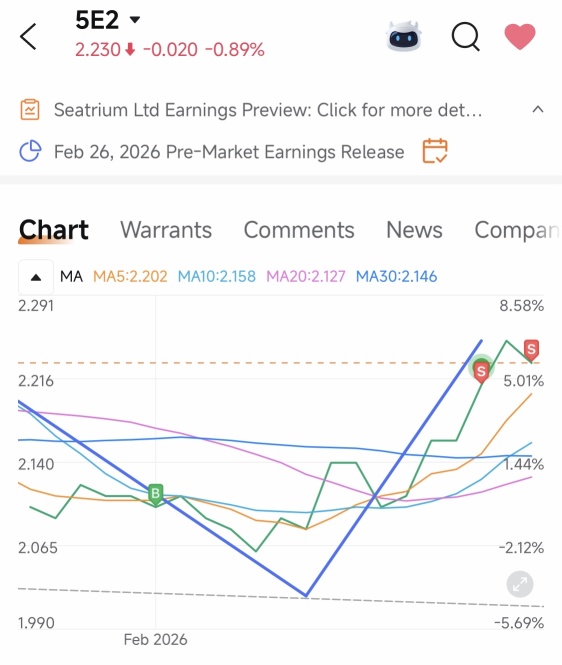The width and height of the screenshot is (562, 665).
Task: Click the earnings release pie-chart icon
Action: tap(30, 151)
